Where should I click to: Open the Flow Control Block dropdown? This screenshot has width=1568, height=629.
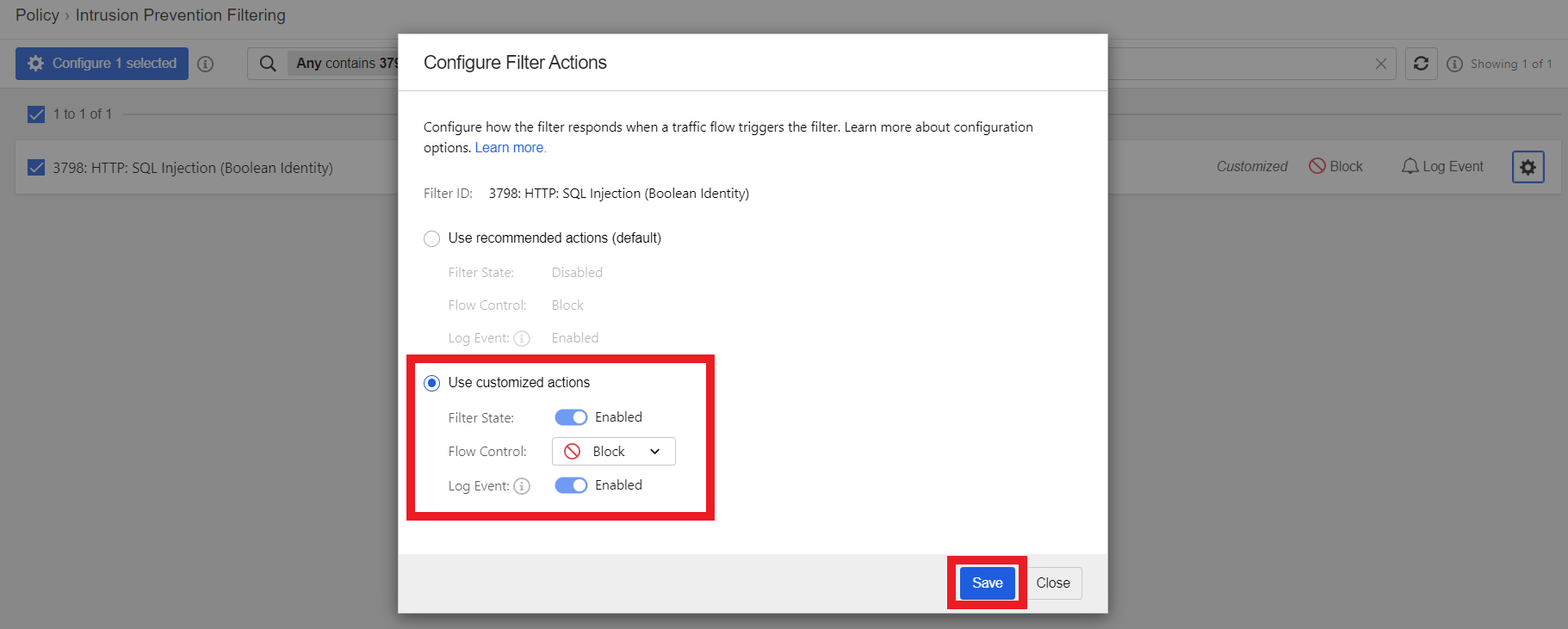pos(614,452)
